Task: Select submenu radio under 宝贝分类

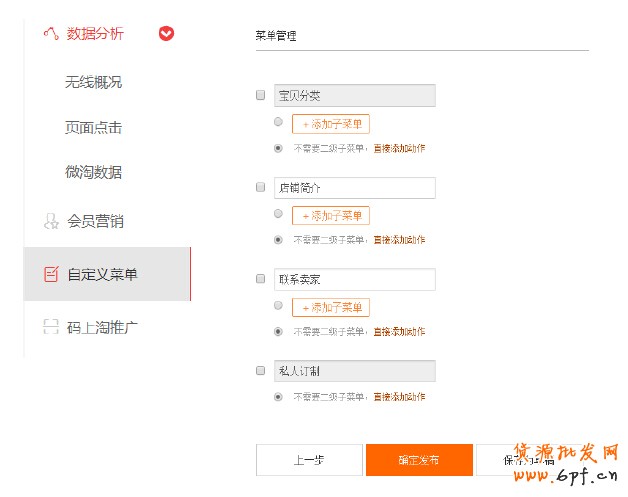Action: coord(278,122)
